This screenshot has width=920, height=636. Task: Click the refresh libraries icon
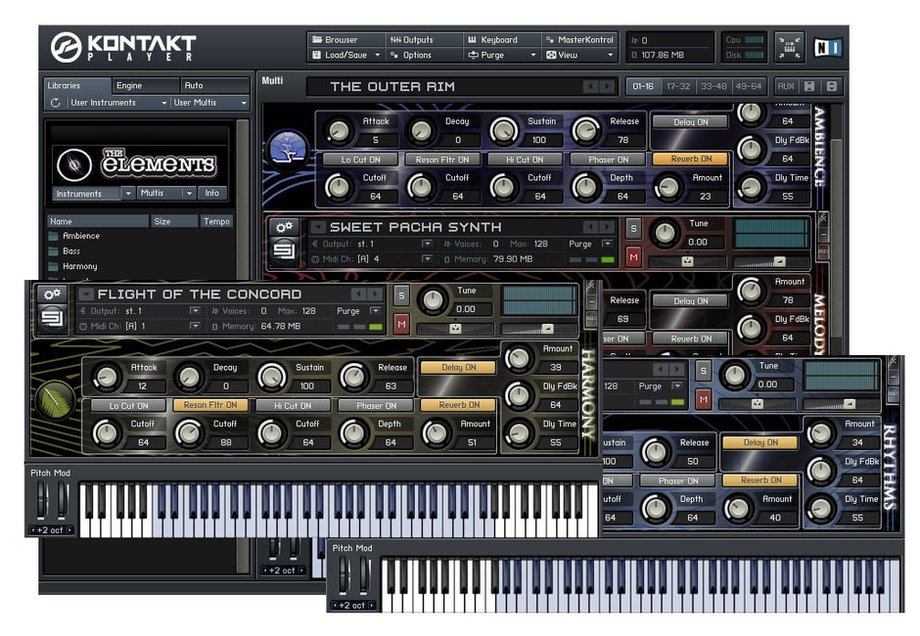pos(55,103)
